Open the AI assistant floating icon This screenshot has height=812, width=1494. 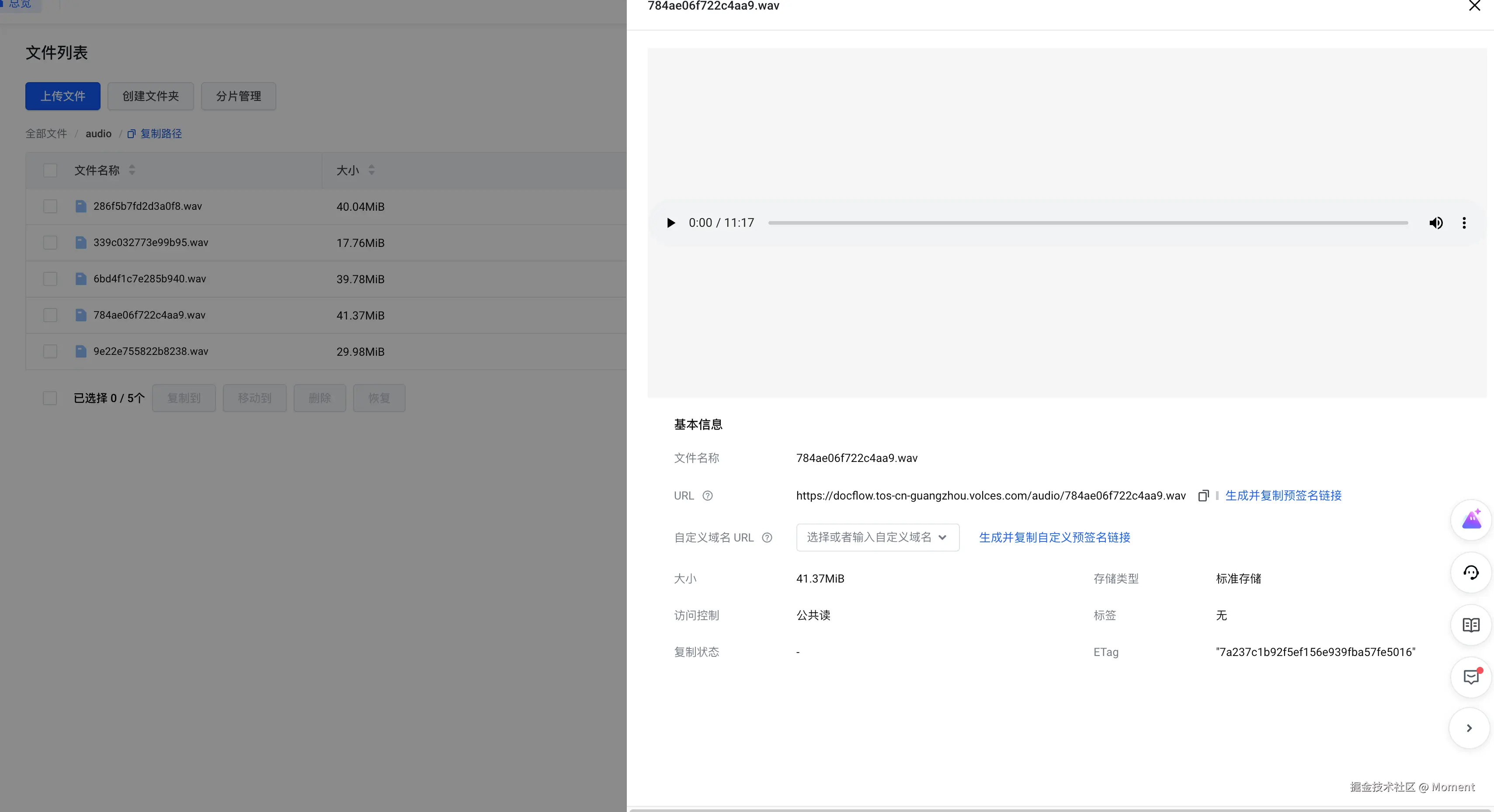pyautogui.click(x=1472, y=520)
